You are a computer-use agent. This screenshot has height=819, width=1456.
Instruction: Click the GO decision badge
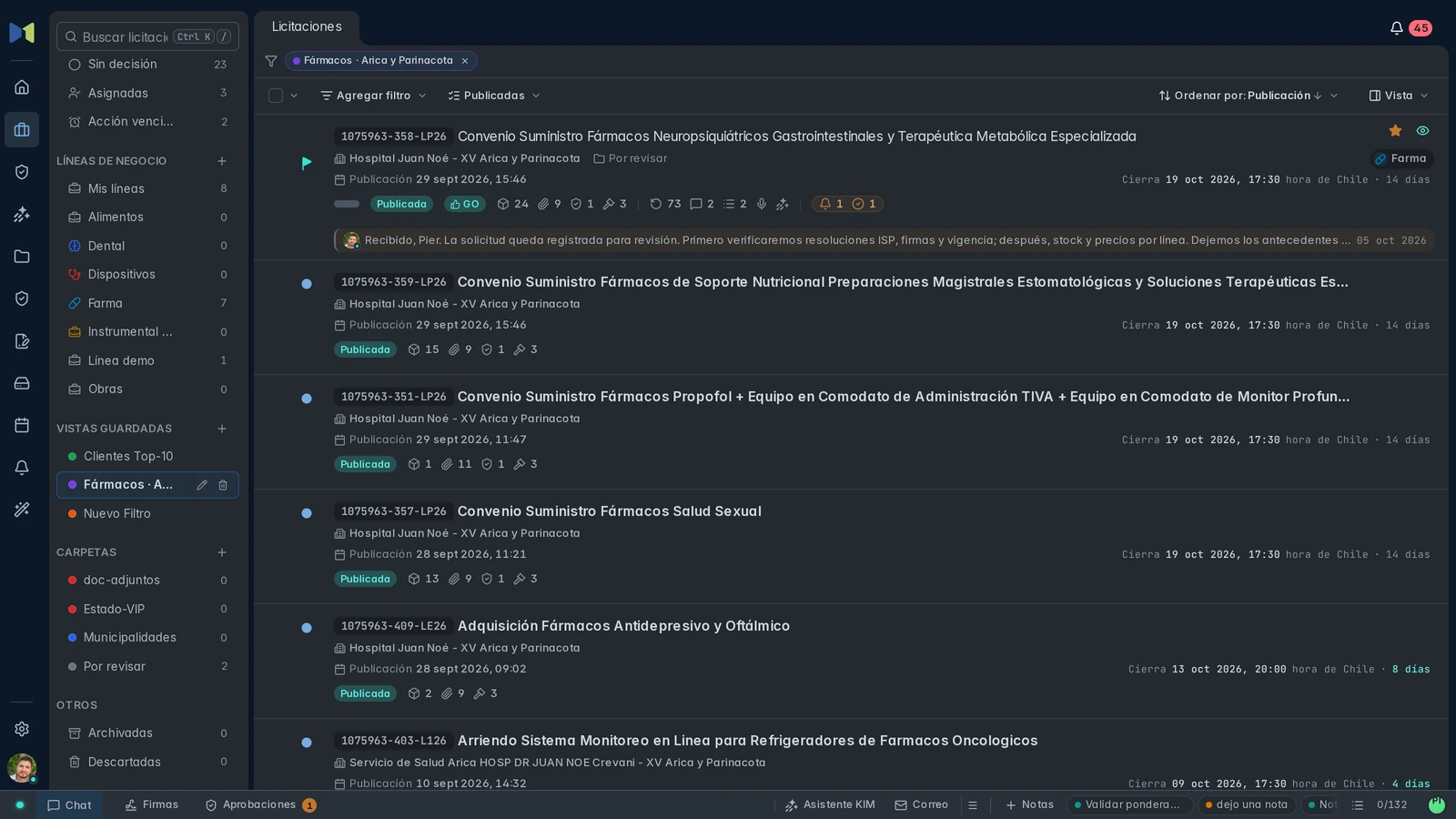click(x=464, y=204)
